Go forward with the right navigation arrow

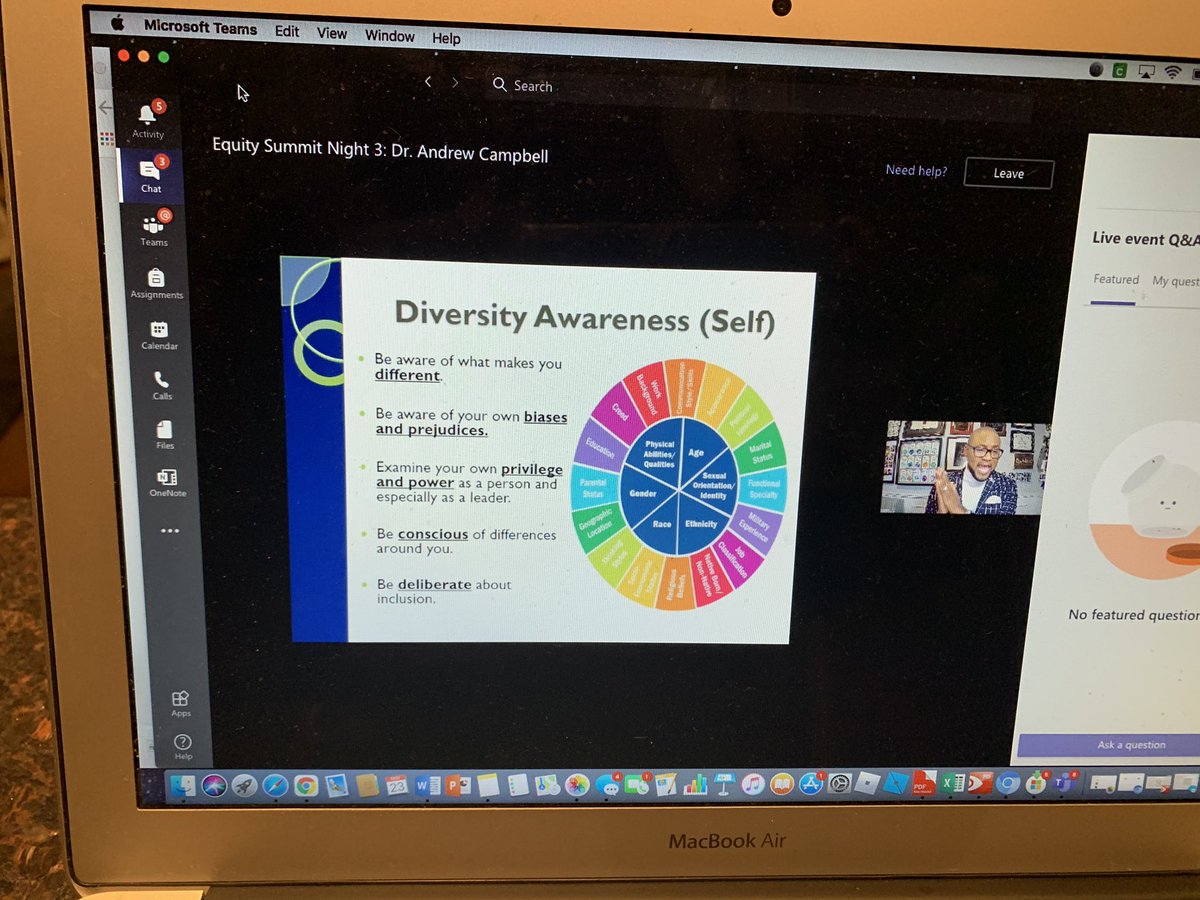(x=455, y=83)
